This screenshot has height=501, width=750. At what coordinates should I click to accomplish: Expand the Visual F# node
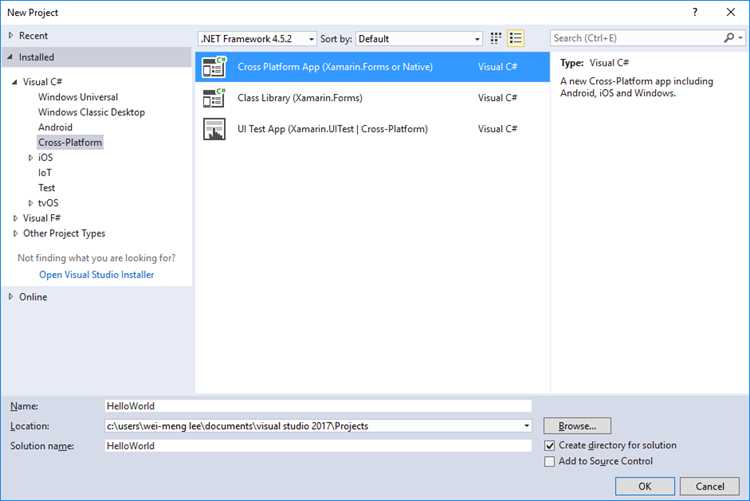(15, 218)
